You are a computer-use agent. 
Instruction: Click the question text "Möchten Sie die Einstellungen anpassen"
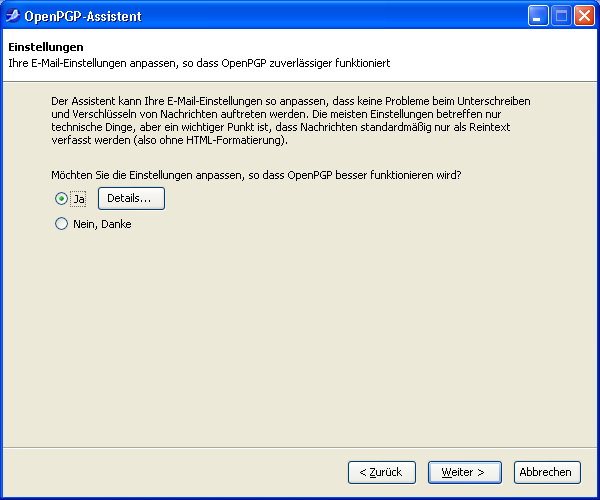point(148,175)
